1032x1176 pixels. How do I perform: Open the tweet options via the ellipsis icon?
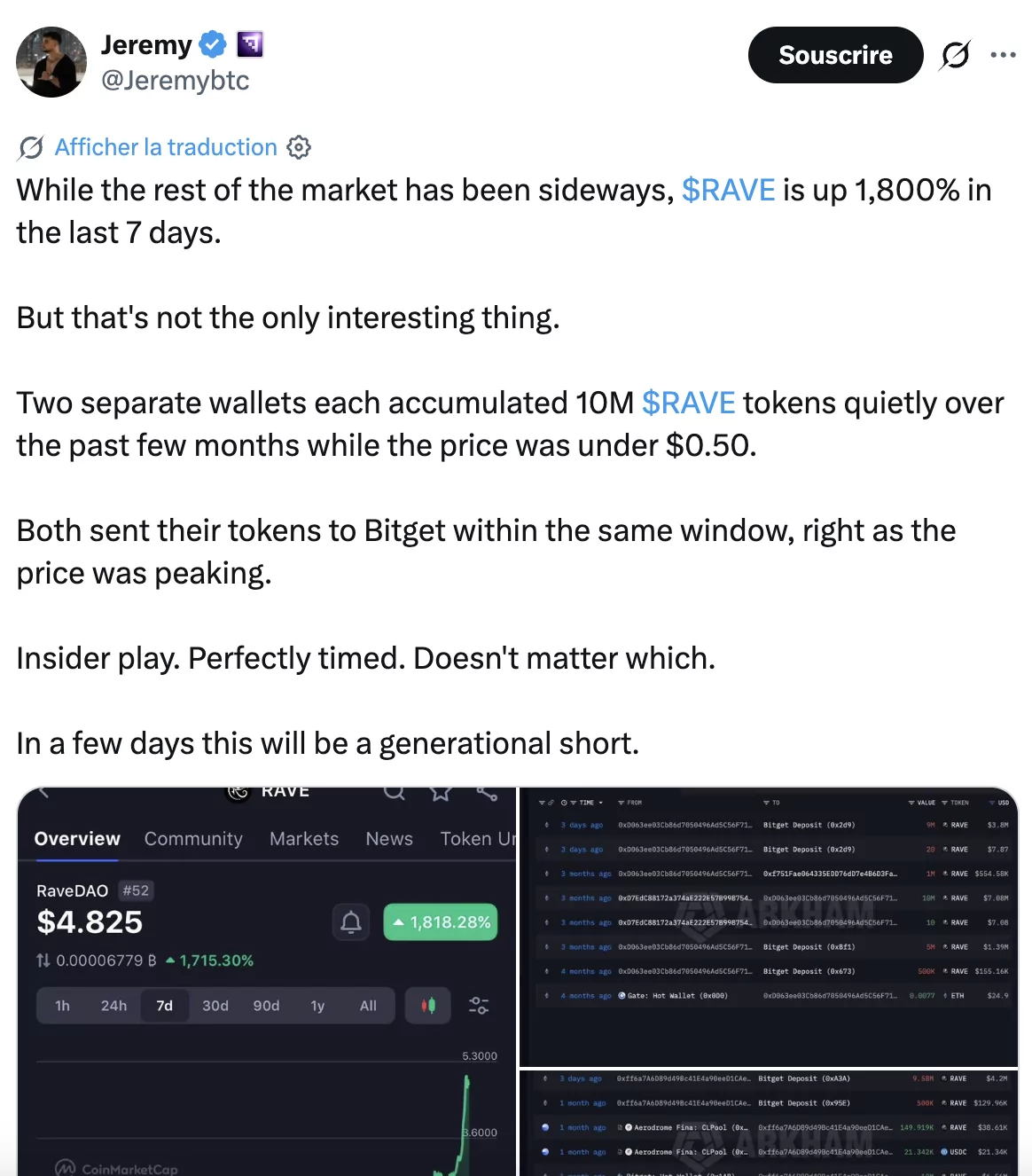[1003, 54]
